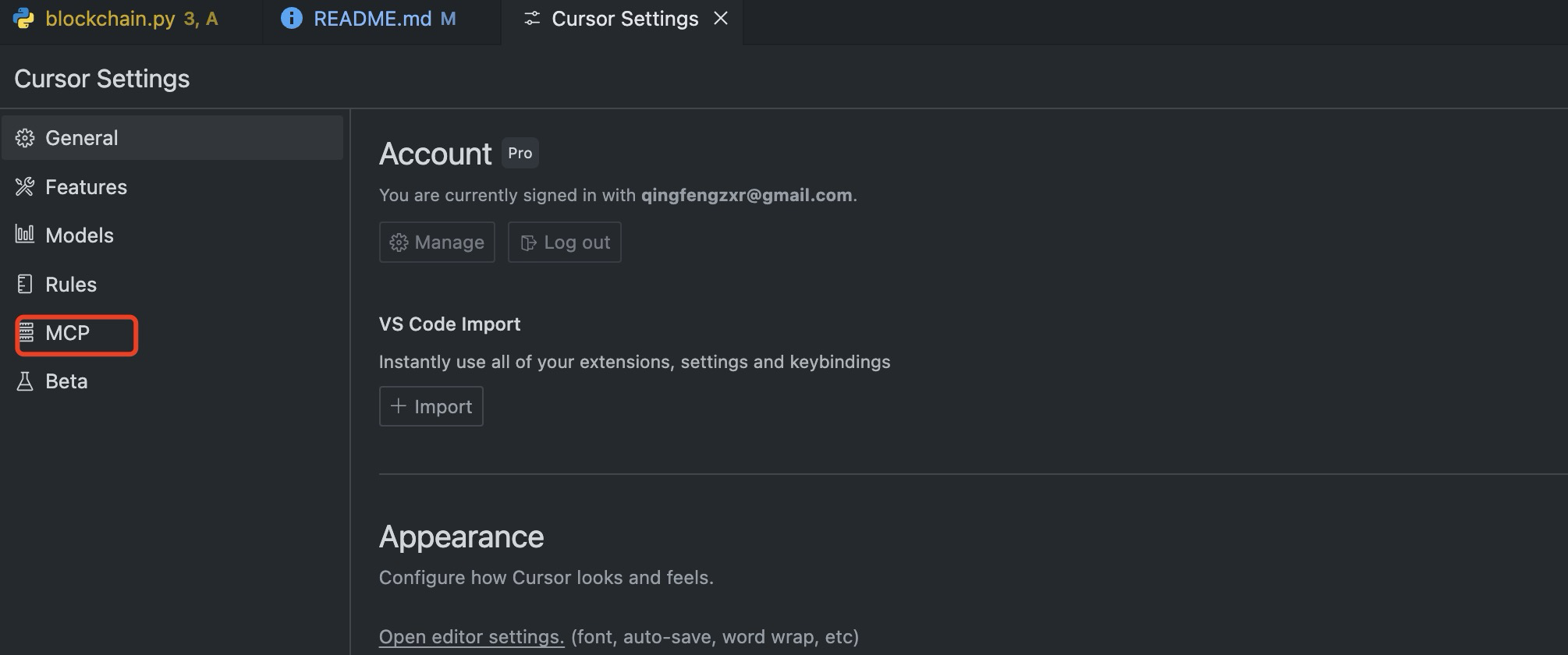The width and height of the screenshot is (1568, 655).
Task: Click the Appearance heading
Action: point(461,536)
